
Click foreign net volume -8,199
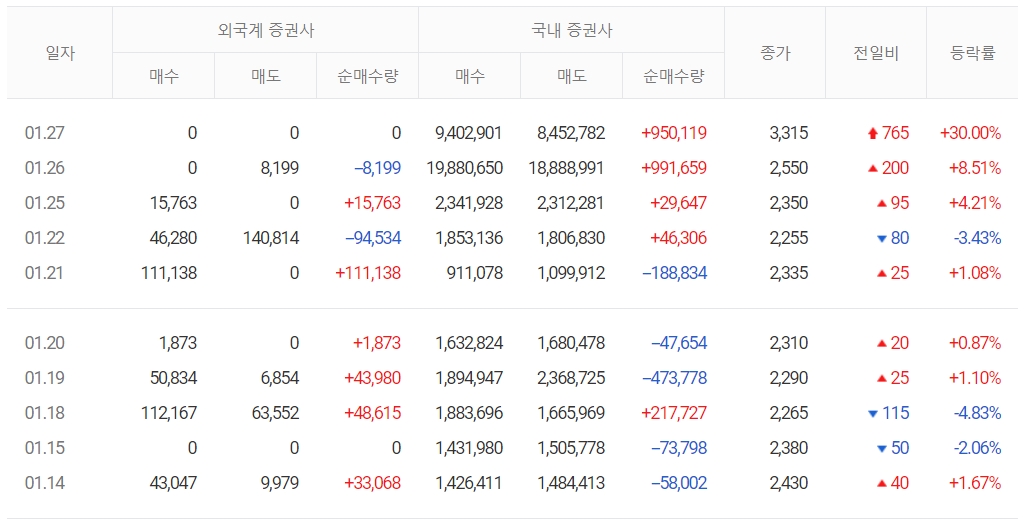tap(377, 168)
